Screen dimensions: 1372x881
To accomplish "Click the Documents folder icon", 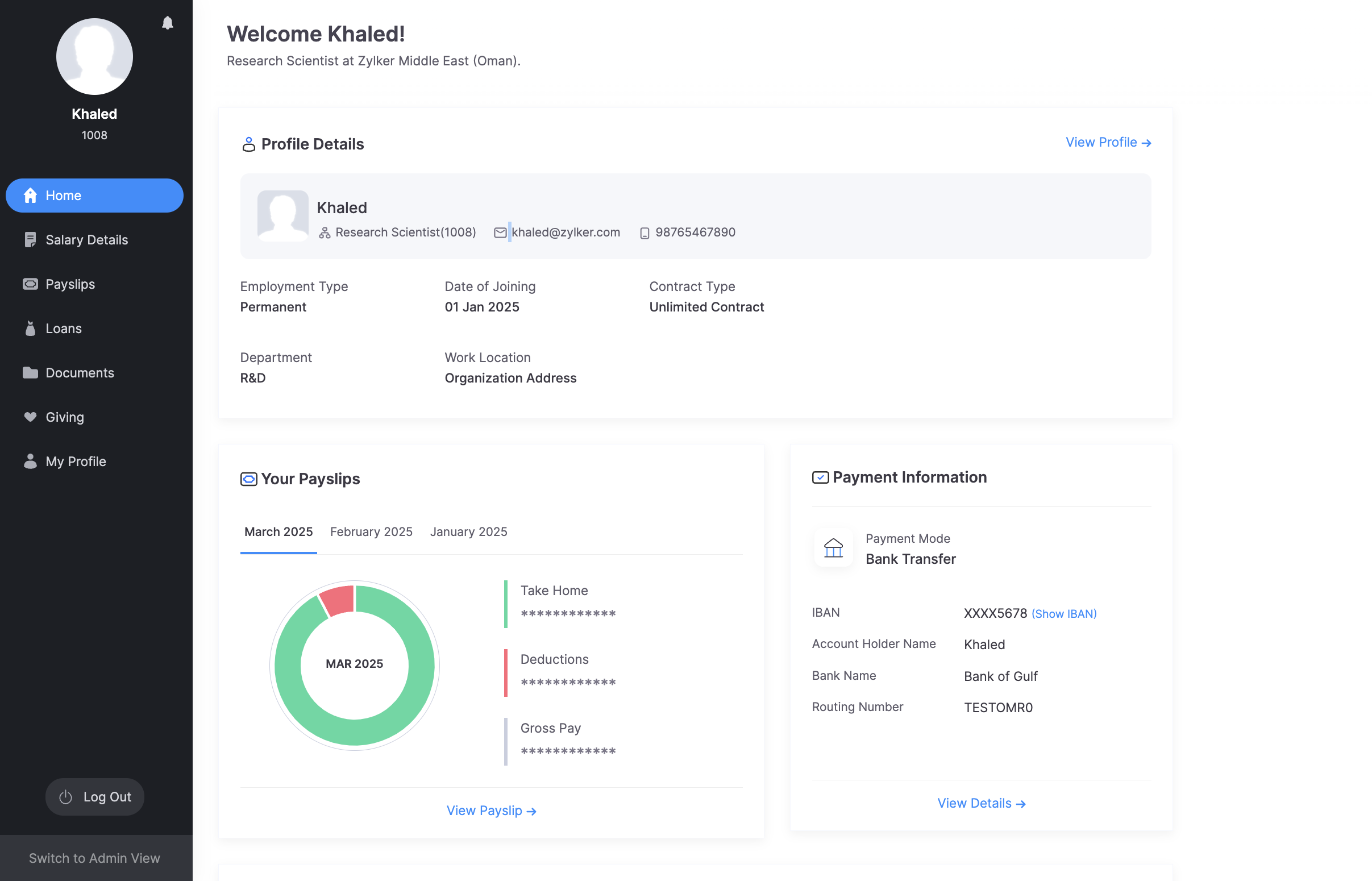I will (30, 373).
